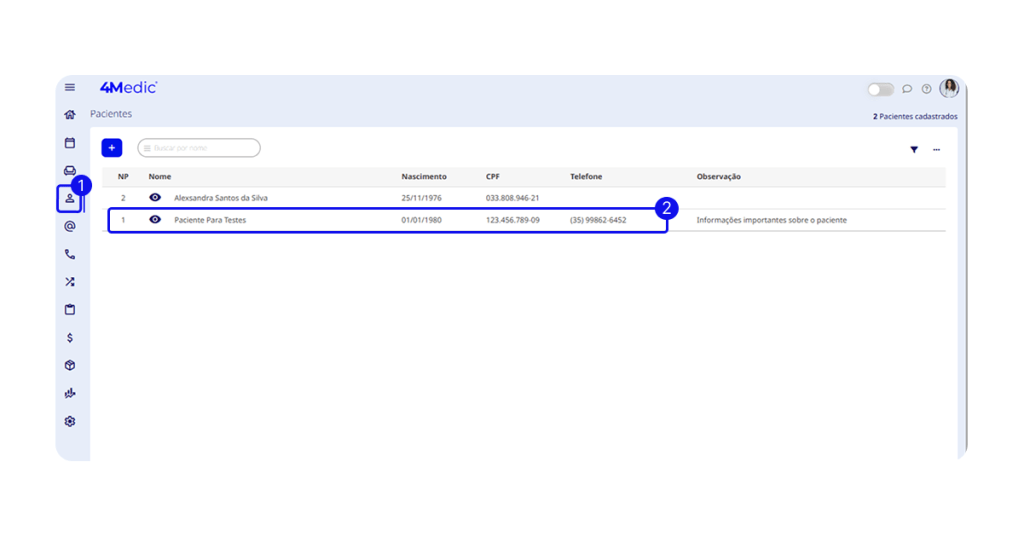Screen dimensions: 1024x537
Task: Open the Home icon in sidebar
Action: pyautogui.click(x=70, y=115)
